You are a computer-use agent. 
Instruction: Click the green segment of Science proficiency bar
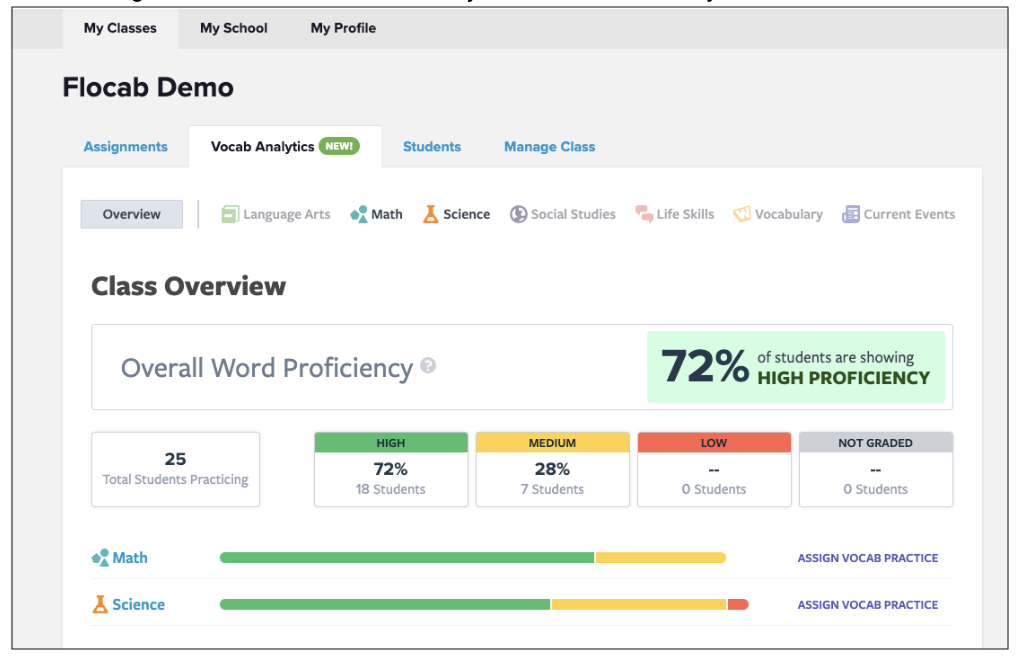coord(385,604)
